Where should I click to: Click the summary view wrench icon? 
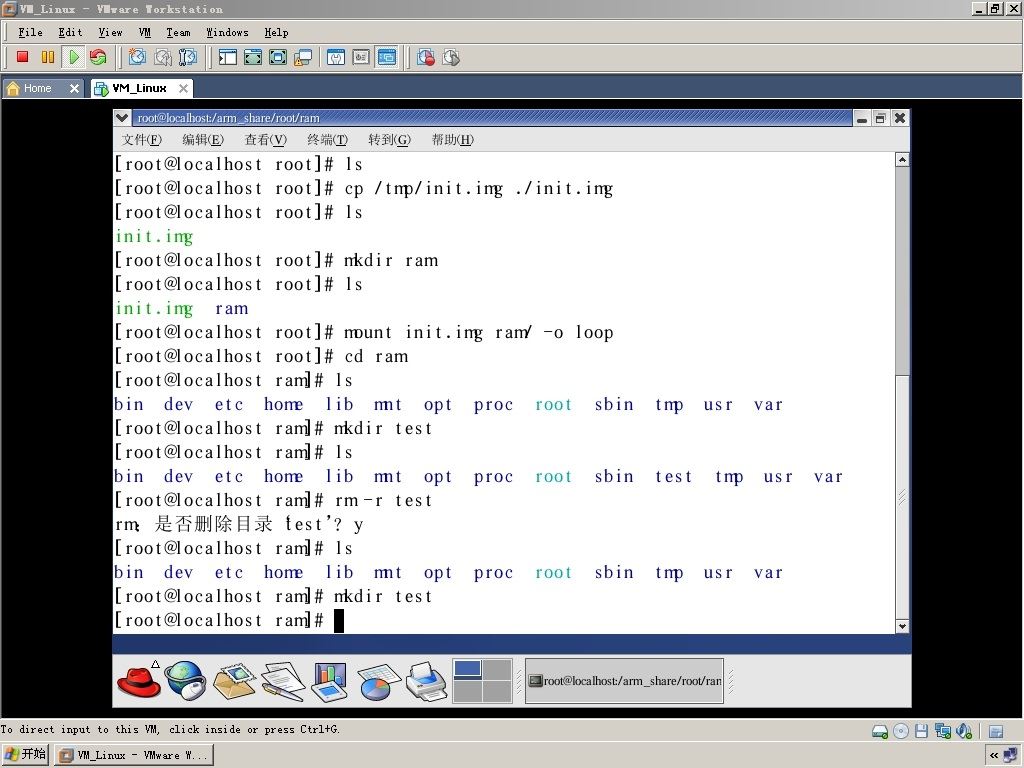point(336,57)
